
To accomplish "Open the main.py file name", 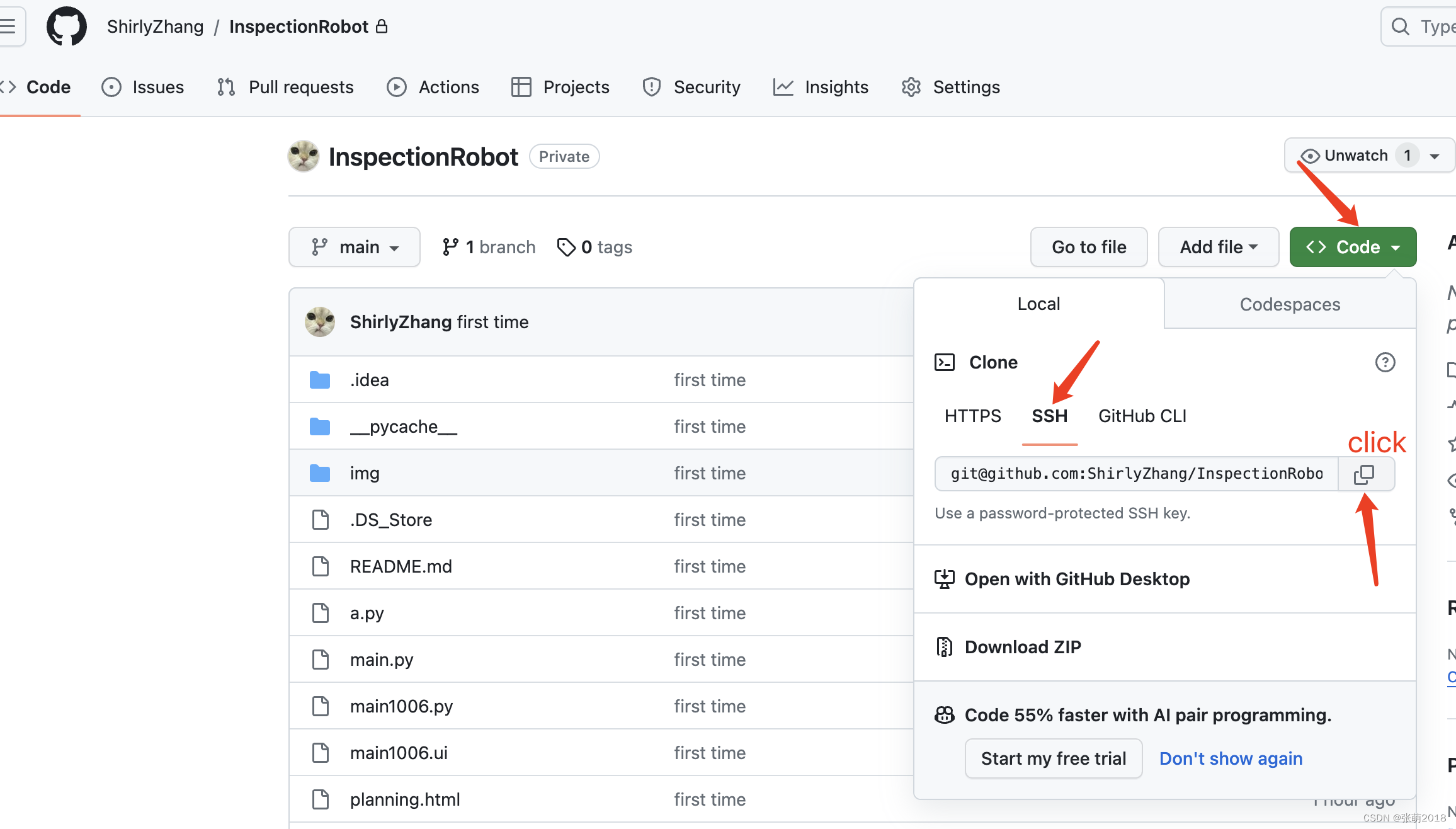I will coord(382,660).
